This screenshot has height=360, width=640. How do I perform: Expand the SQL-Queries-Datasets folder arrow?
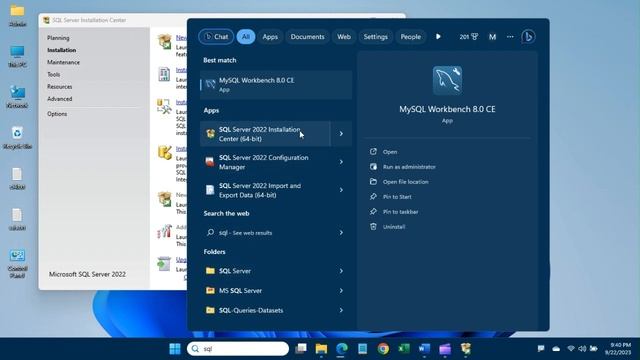341,310
